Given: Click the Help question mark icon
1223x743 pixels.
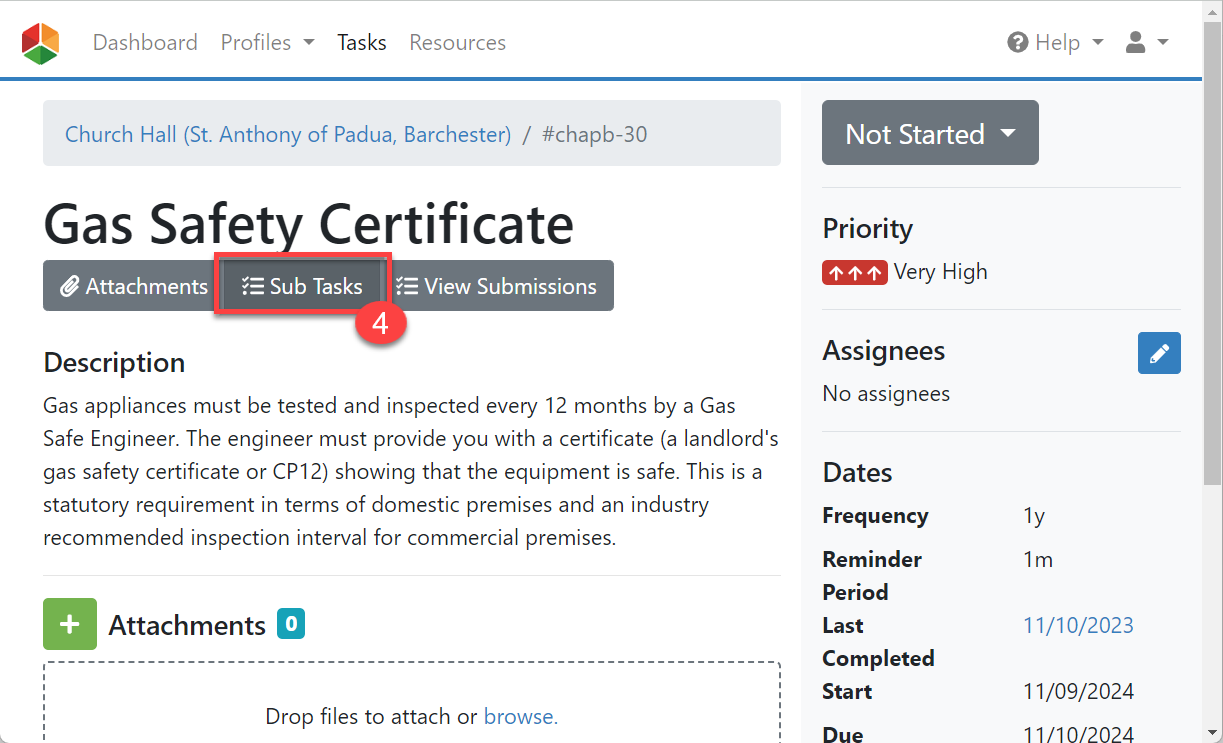Looking at the screenshot, I should pyautogui.click(x=1018, y=43).
